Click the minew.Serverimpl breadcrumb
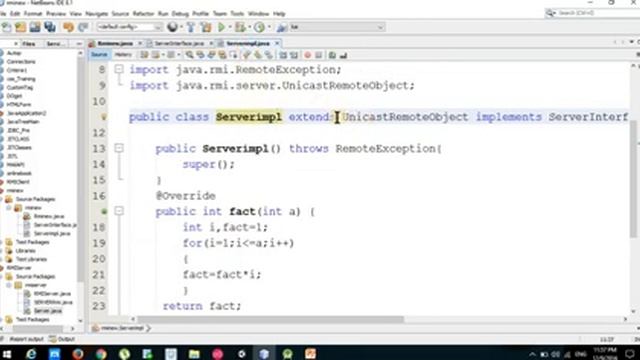This screenshot has height=360, width=640. [122, 328]
